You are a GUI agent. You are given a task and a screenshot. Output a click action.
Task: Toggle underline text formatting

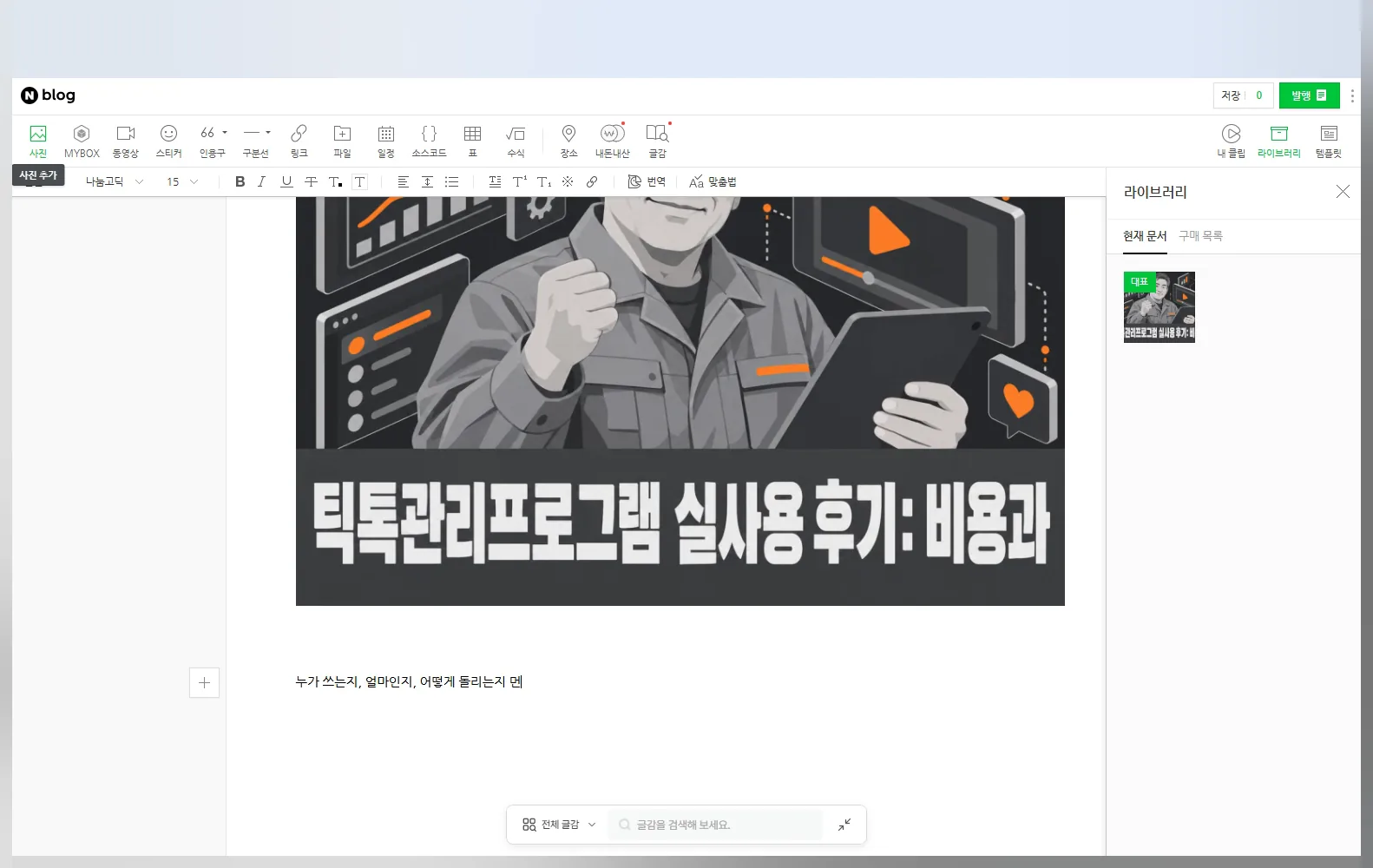(286, 181)
